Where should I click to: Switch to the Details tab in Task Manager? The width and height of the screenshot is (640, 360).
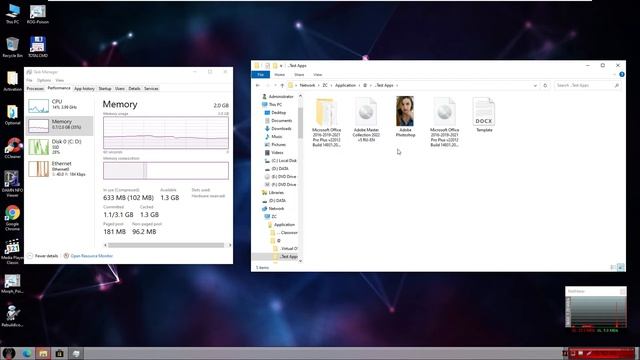(x=134, y=89)
